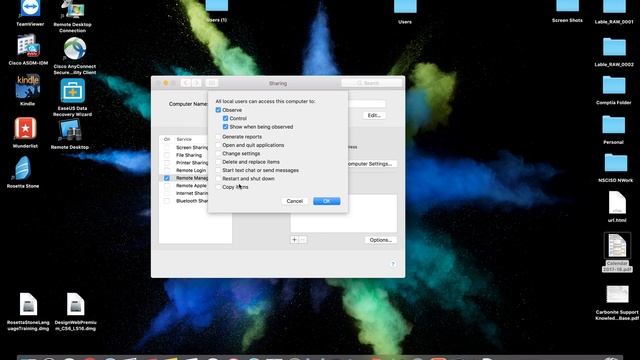The width and height of the screenshot is (640, 360).
Task: Open the Screen Shots folder
Action: [x=567, y=6]
